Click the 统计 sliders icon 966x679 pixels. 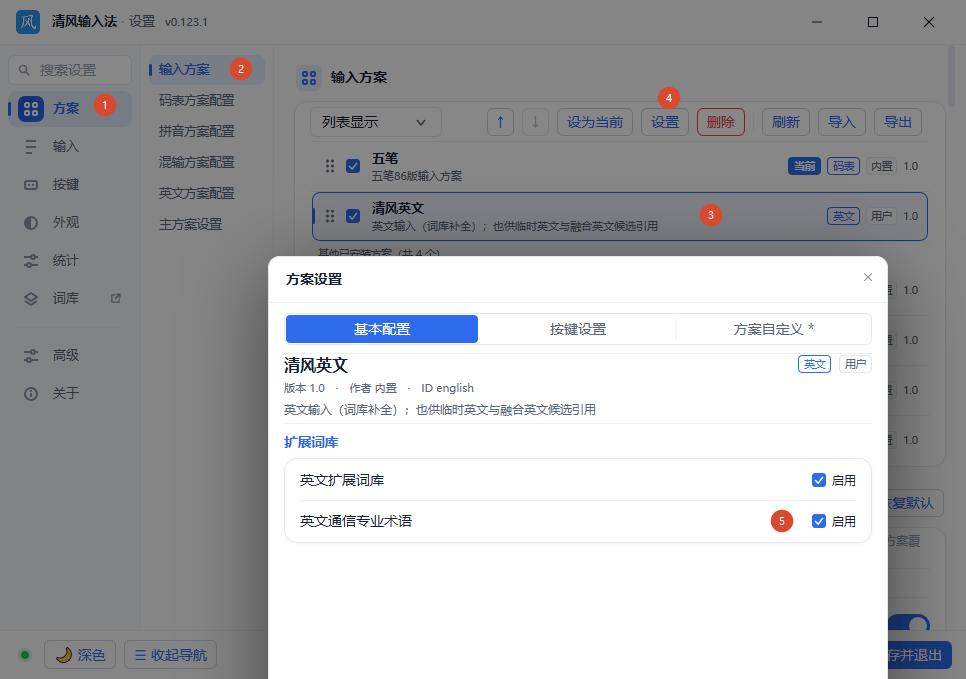click(31, 261)
